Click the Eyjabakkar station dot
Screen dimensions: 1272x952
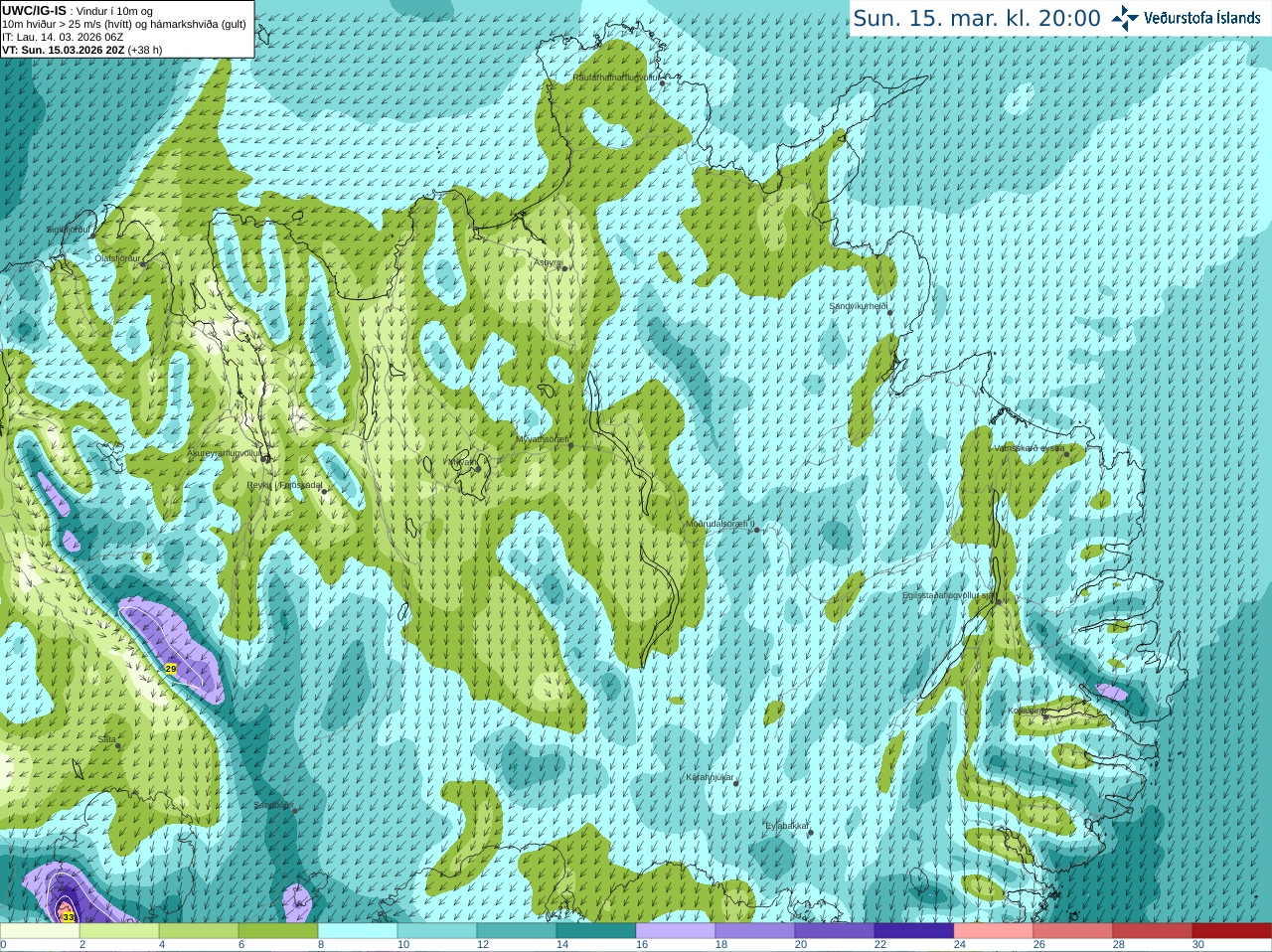pos(811,833)
